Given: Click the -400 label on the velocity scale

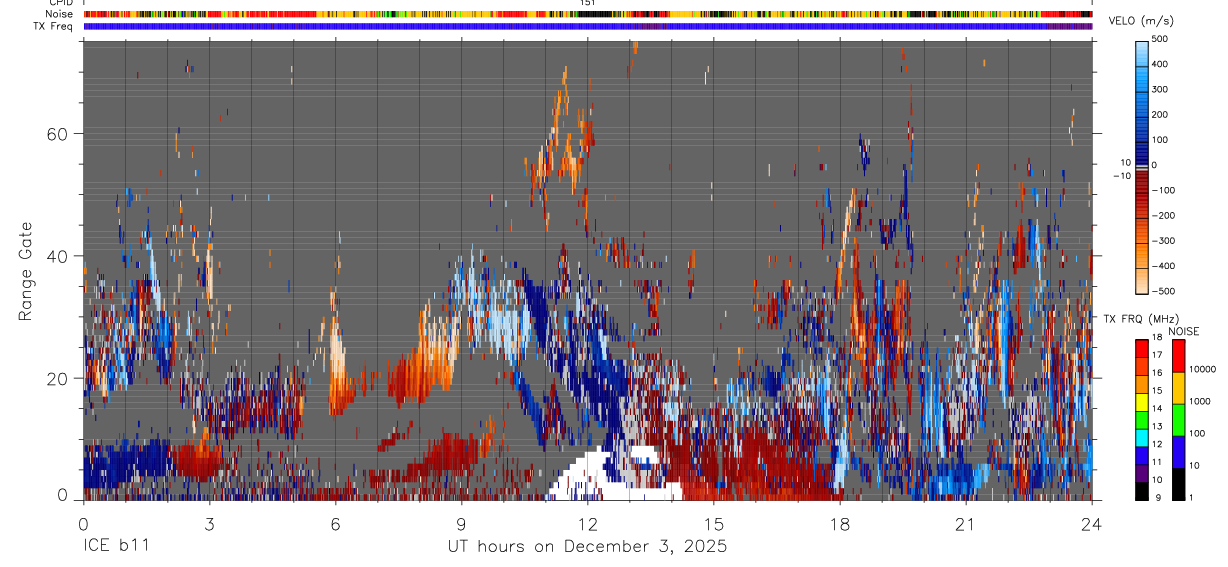Looking at the screenshot, I should (1165, 266).
